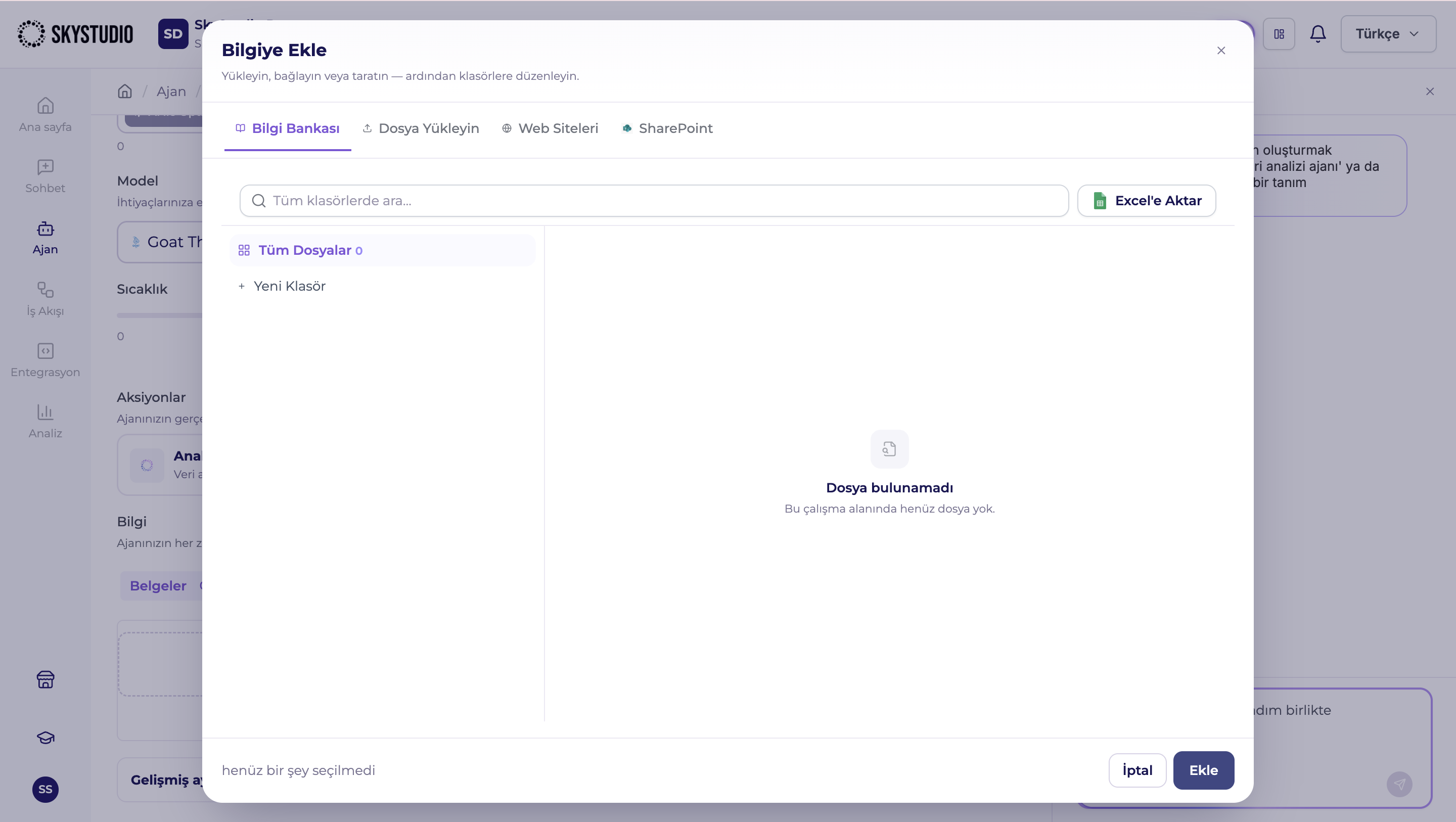
Task: Click the Tüm Dosyalar grid icon
Action: 244,250
